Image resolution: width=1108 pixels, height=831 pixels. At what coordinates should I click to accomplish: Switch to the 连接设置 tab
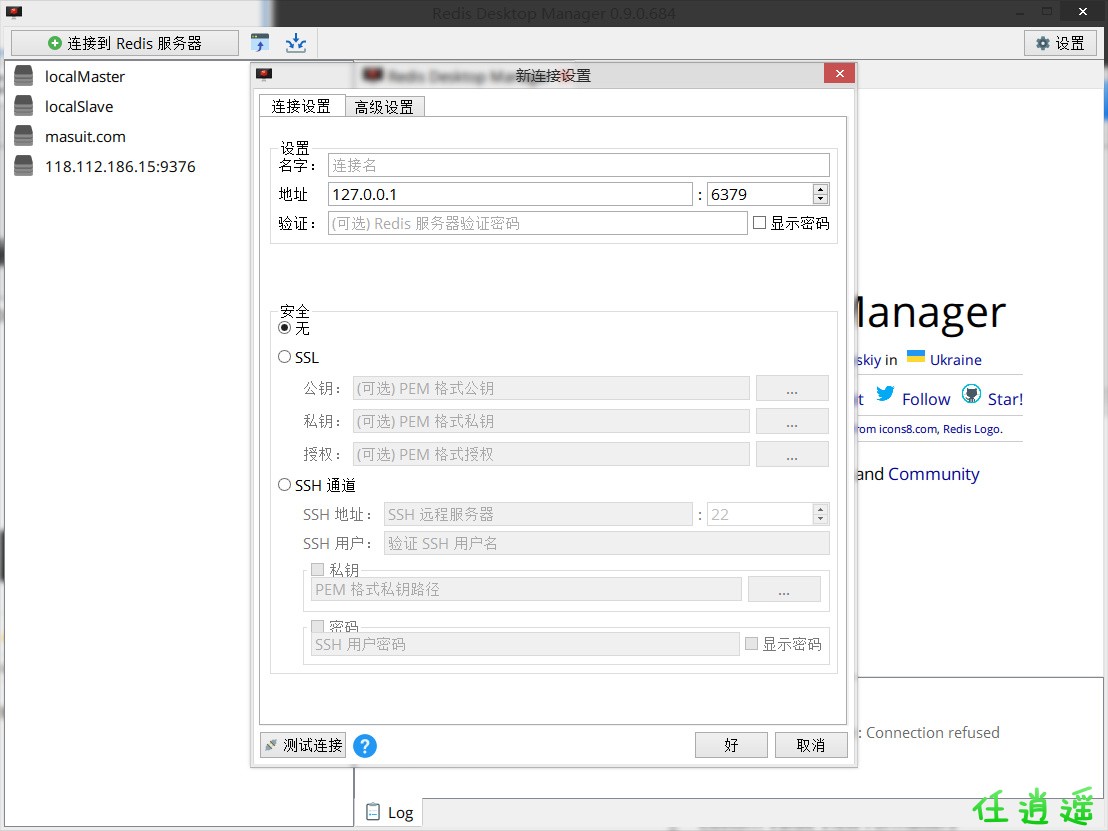coord(302,106)
